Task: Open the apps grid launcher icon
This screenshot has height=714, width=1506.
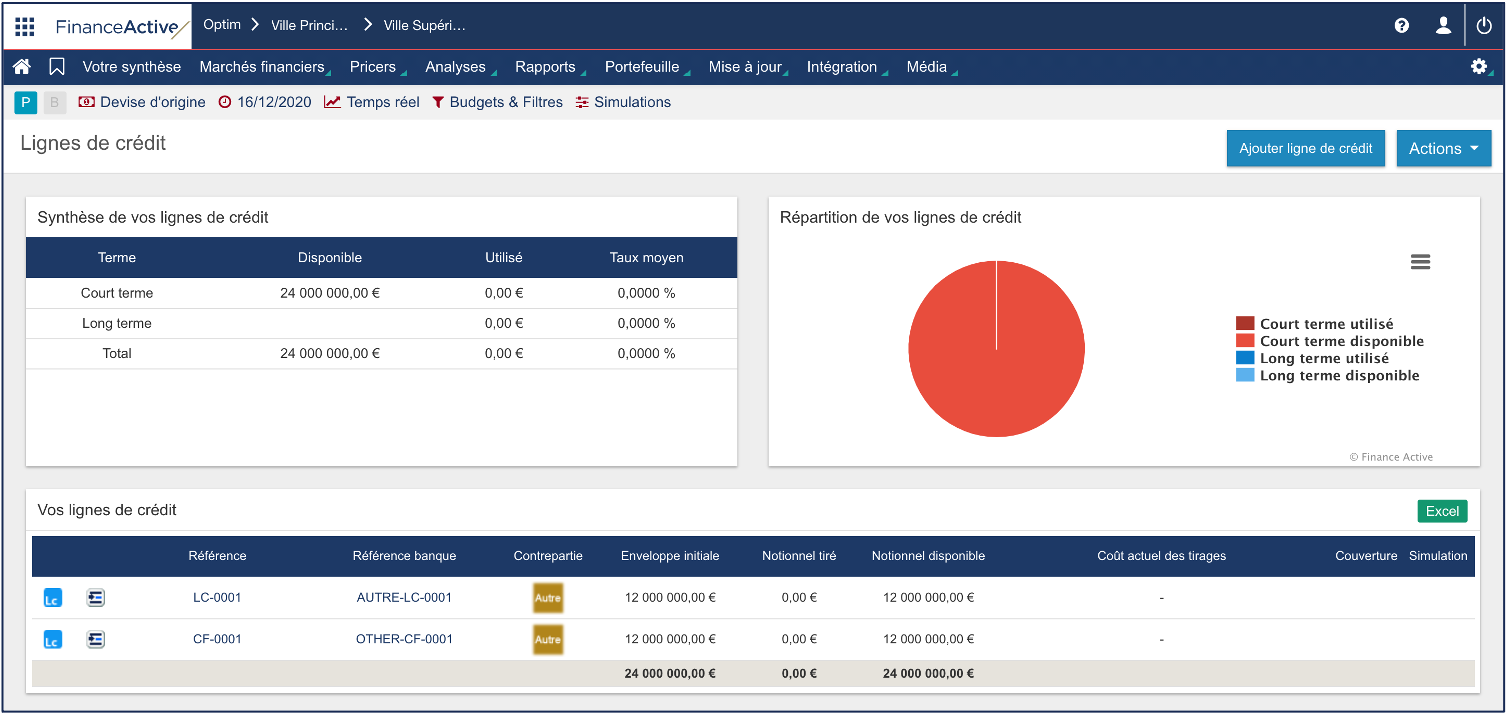Action: coord(25,26)
